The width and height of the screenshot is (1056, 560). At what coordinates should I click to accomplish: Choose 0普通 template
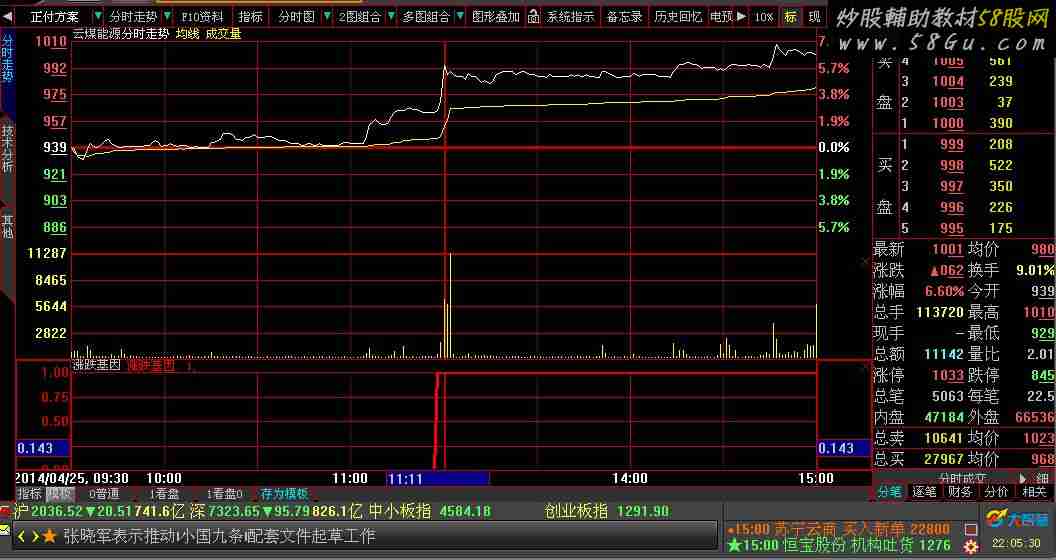[104, 493]
